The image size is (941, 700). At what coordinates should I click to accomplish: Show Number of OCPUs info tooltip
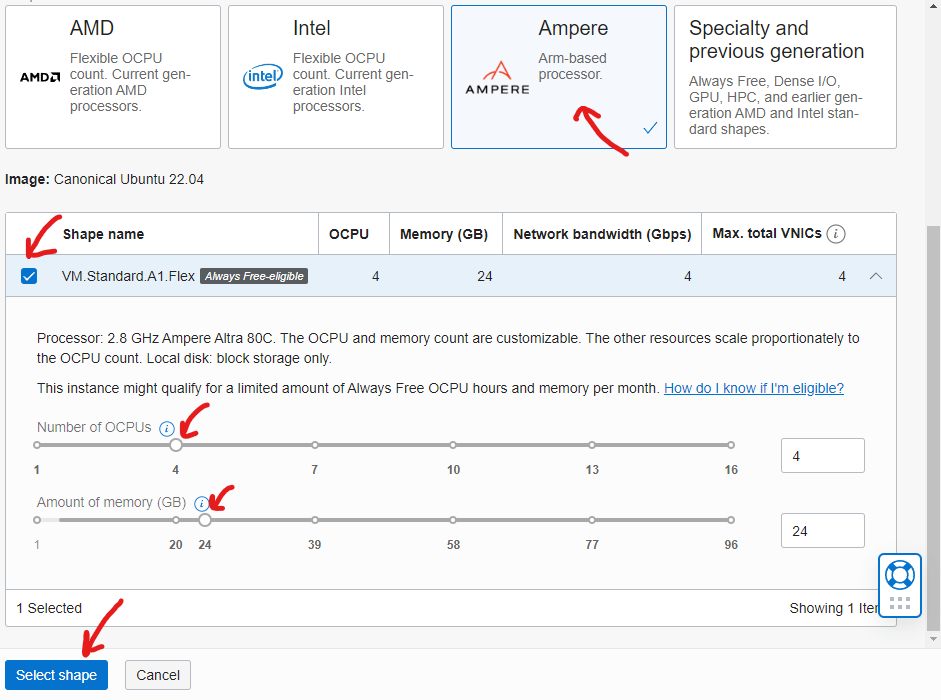[x=167, y=428]
